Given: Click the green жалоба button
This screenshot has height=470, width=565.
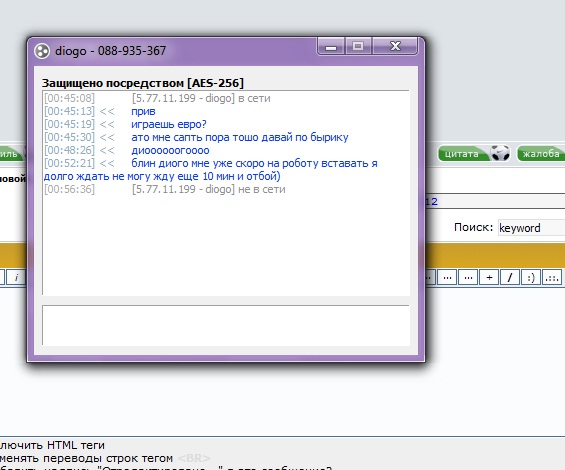Looking at the screenshot, I should (541, 154).
